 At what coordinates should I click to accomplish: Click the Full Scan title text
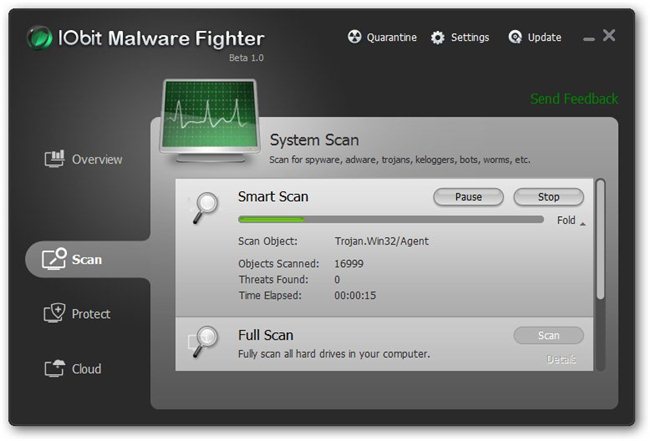[266, 335]
